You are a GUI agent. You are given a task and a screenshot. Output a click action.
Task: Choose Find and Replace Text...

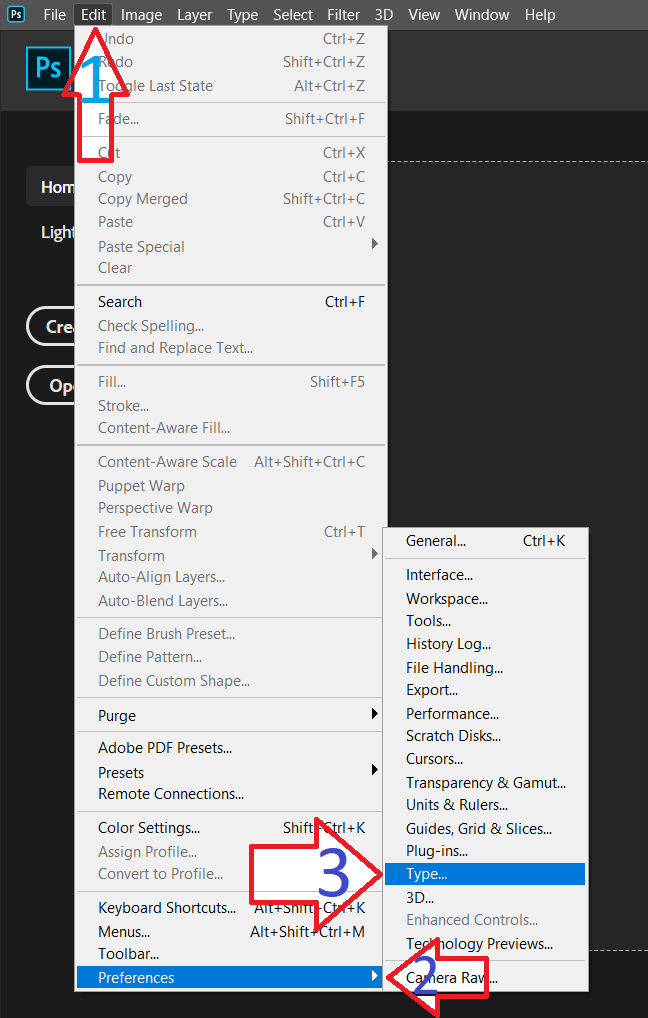point(231,348)
